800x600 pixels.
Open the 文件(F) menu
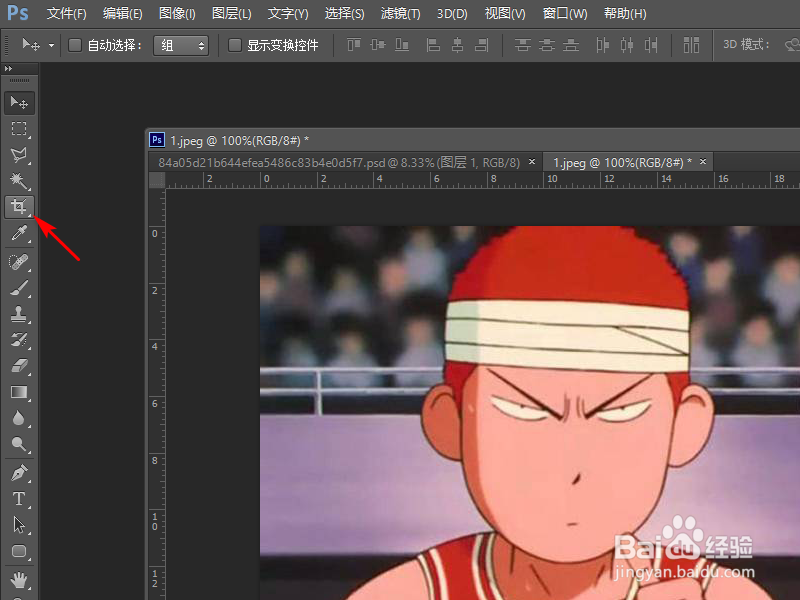[x=66, y=14]
